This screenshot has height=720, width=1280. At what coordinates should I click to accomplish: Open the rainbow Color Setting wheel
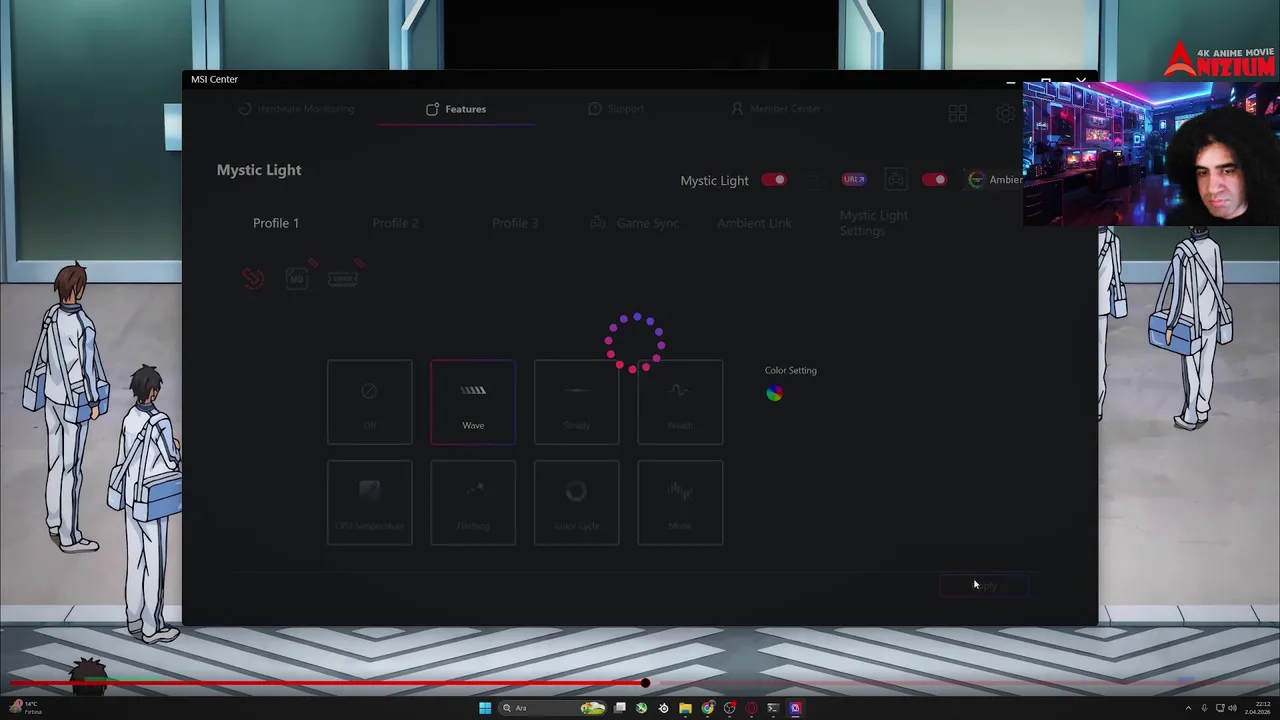(774, 393)
